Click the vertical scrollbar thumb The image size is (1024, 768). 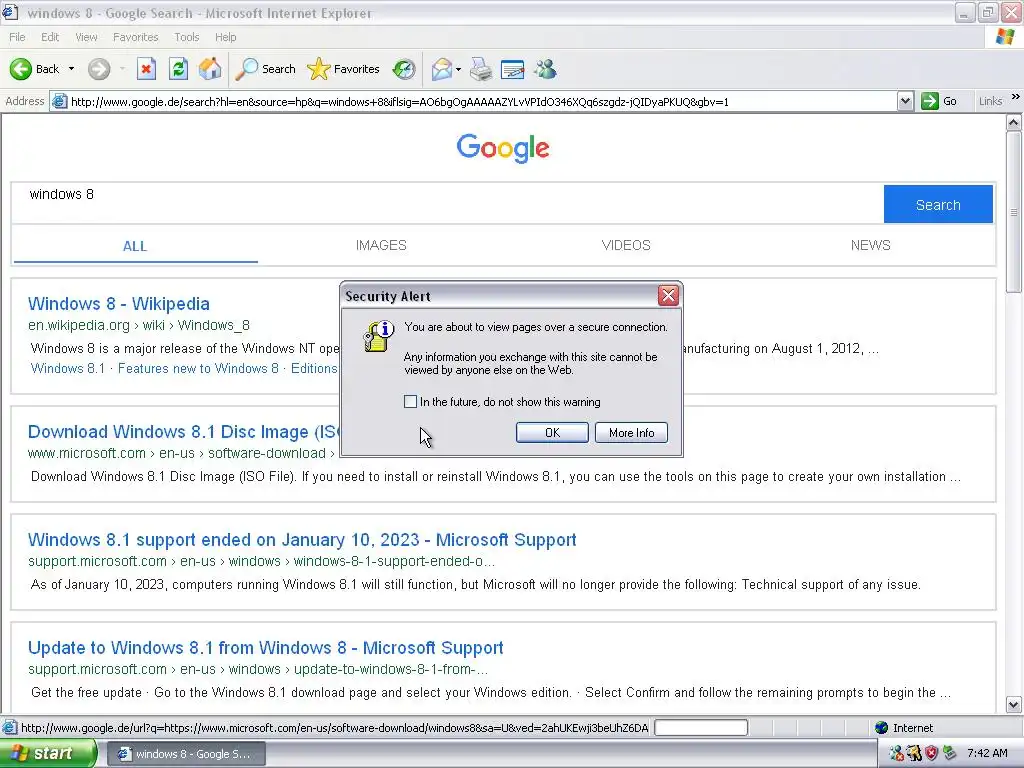[x=1014, y=212]
